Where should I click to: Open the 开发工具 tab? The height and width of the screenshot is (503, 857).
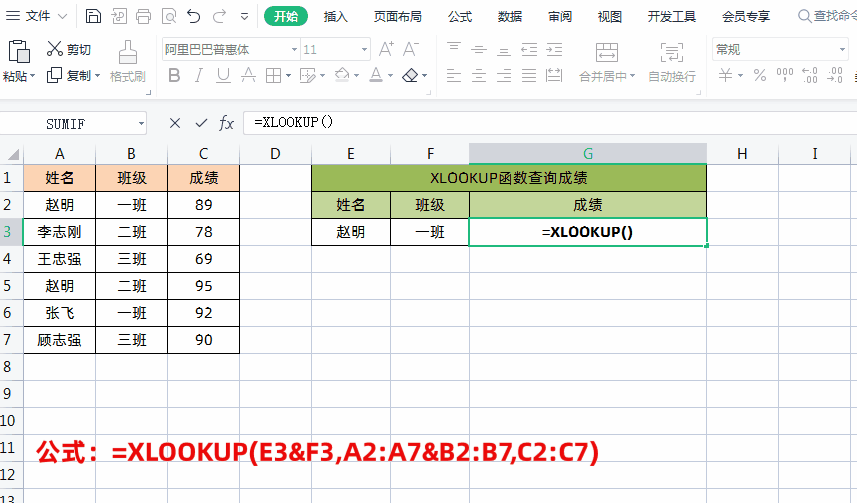click(x=672, y=16)
